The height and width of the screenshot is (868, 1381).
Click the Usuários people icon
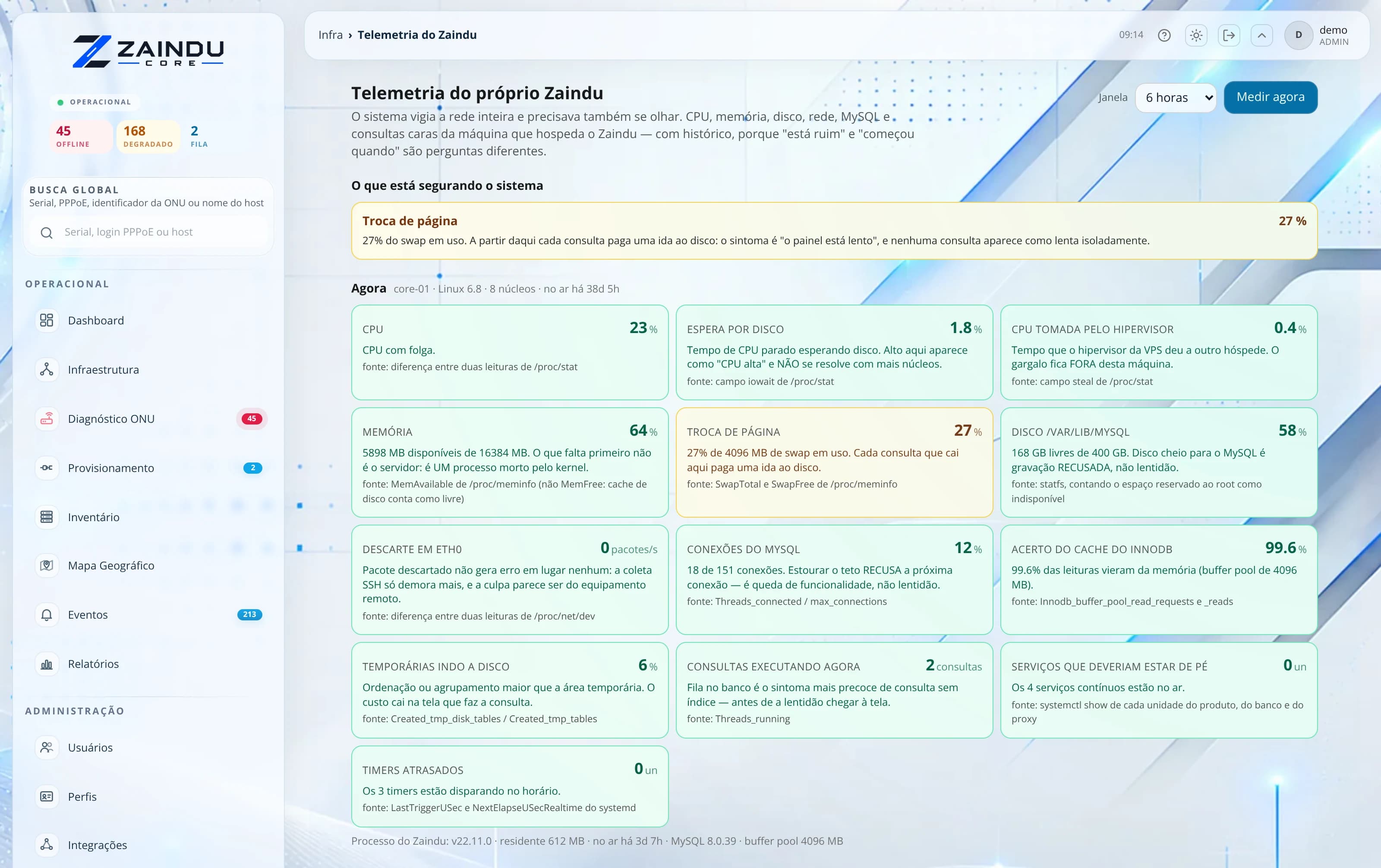47,747
